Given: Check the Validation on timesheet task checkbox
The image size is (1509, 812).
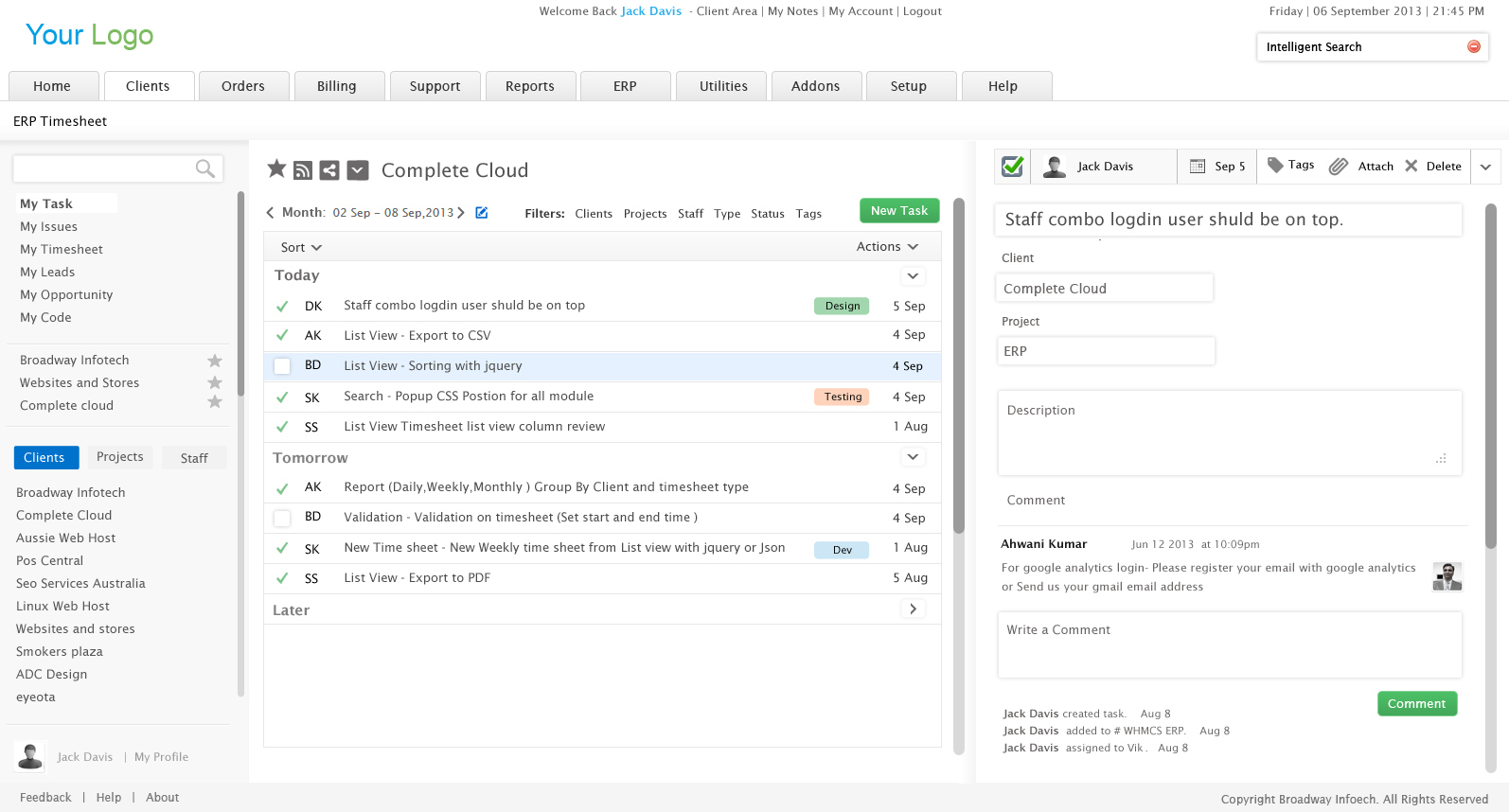Looking at the screenshot, I should pos(282,518).
